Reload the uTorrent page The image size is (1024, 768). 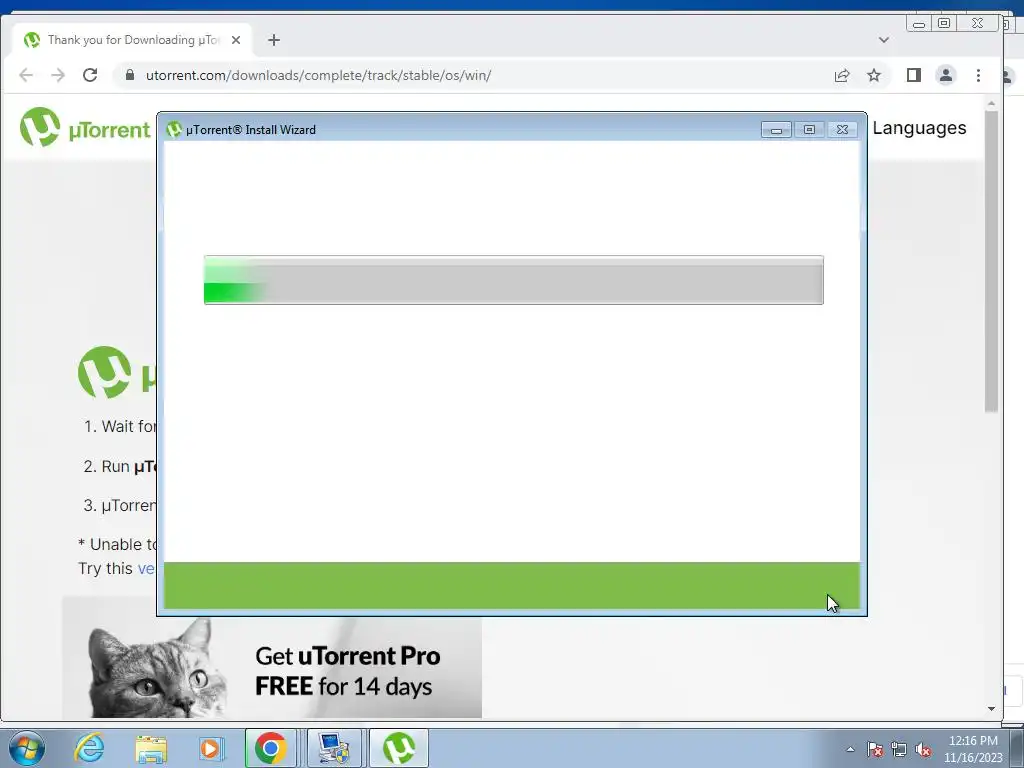(x=90, y=75)
